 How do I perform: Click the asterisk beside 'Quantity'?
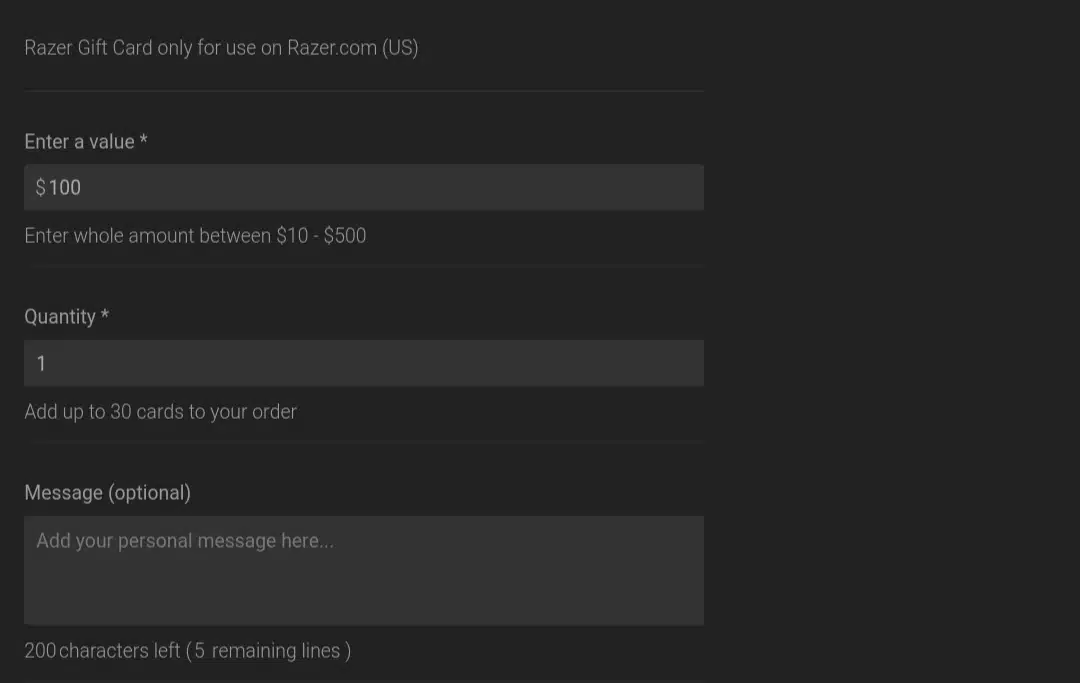point(105,315)
